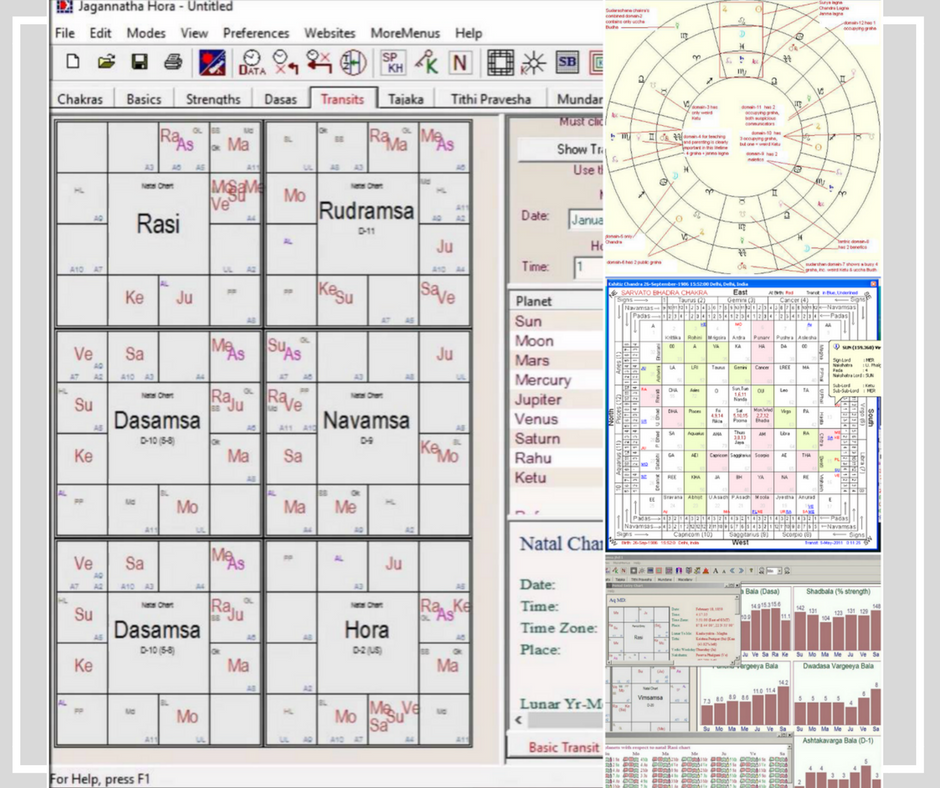Viewport: 940px width, 788px height.
Task: Select Jupiter row in the planet list
Action: click(542, 400)
